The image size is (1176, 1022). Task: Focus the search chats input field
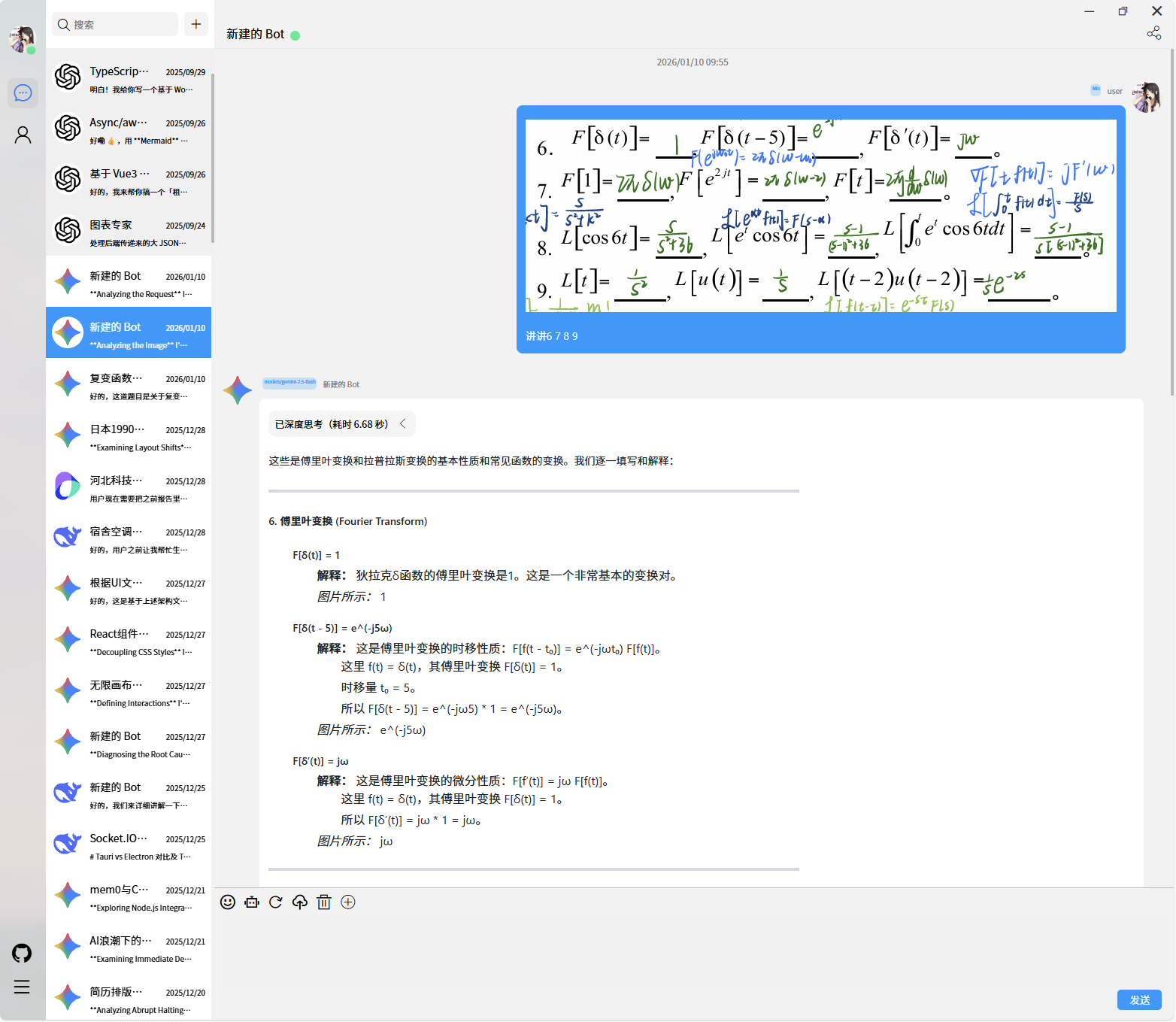(115, 24)
